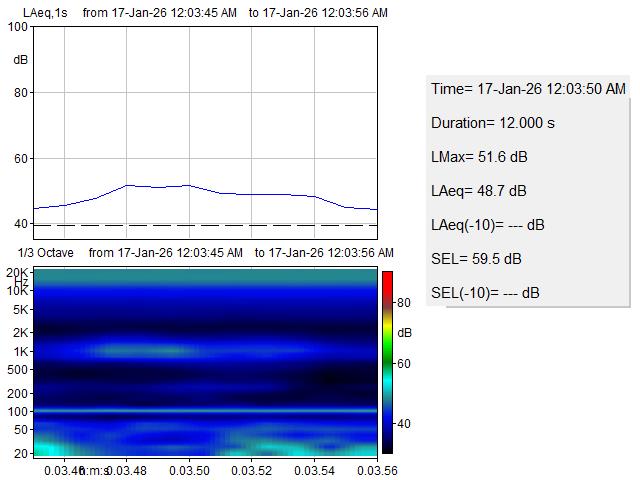This screenshot has height=480, width=640.
Task: Select the peak of the blue LAeq curve
Action: [127, 185]
